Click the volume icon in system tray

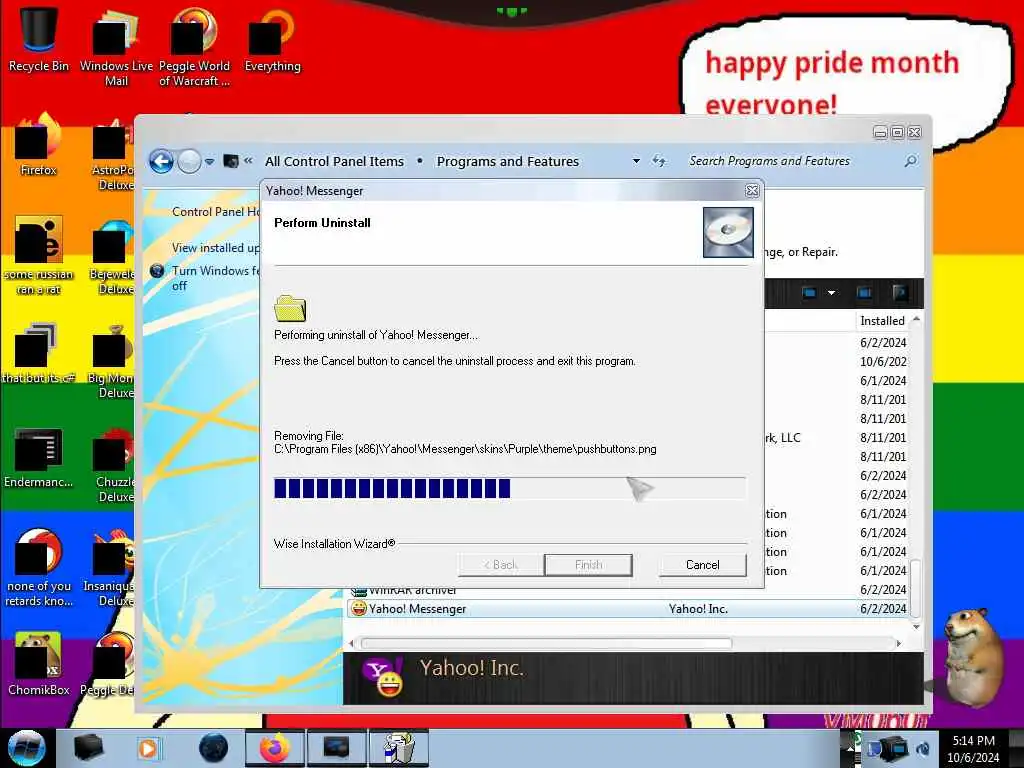[923, 748]
